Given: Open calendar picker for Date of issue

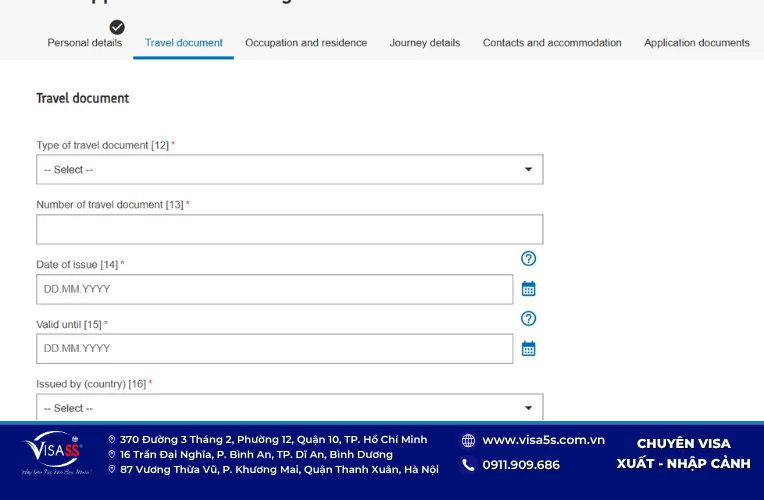Looking at the screenshot, I should (x=529, y=288).
